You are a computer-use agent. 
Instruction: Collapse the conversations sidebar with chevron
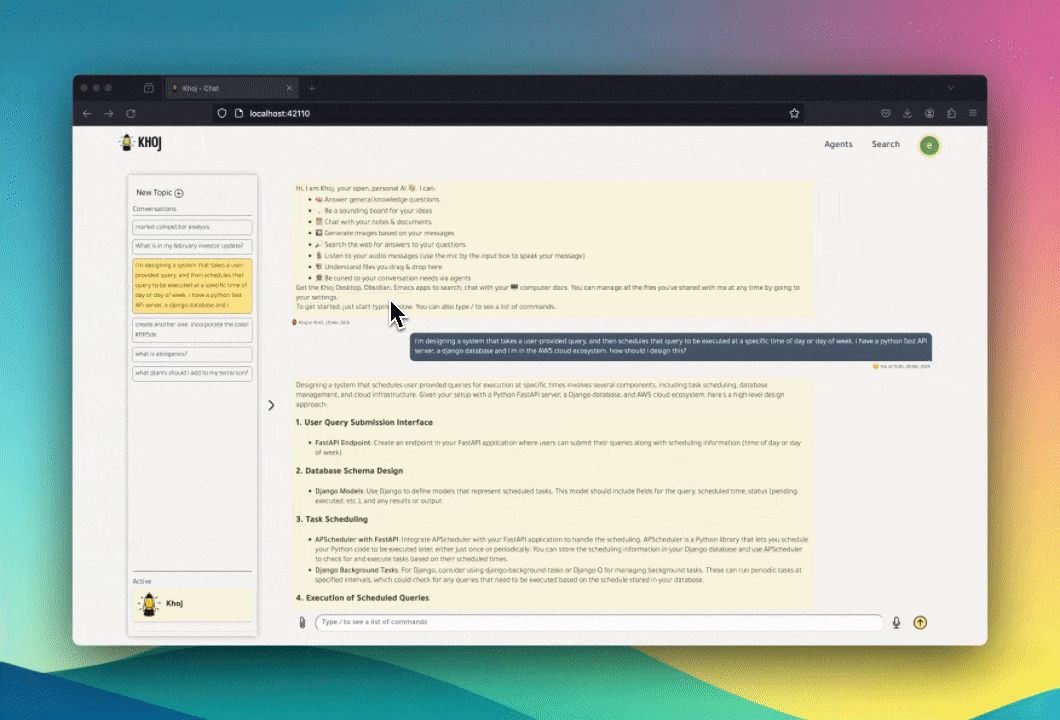pyautogui.click(x=270, y=405)
